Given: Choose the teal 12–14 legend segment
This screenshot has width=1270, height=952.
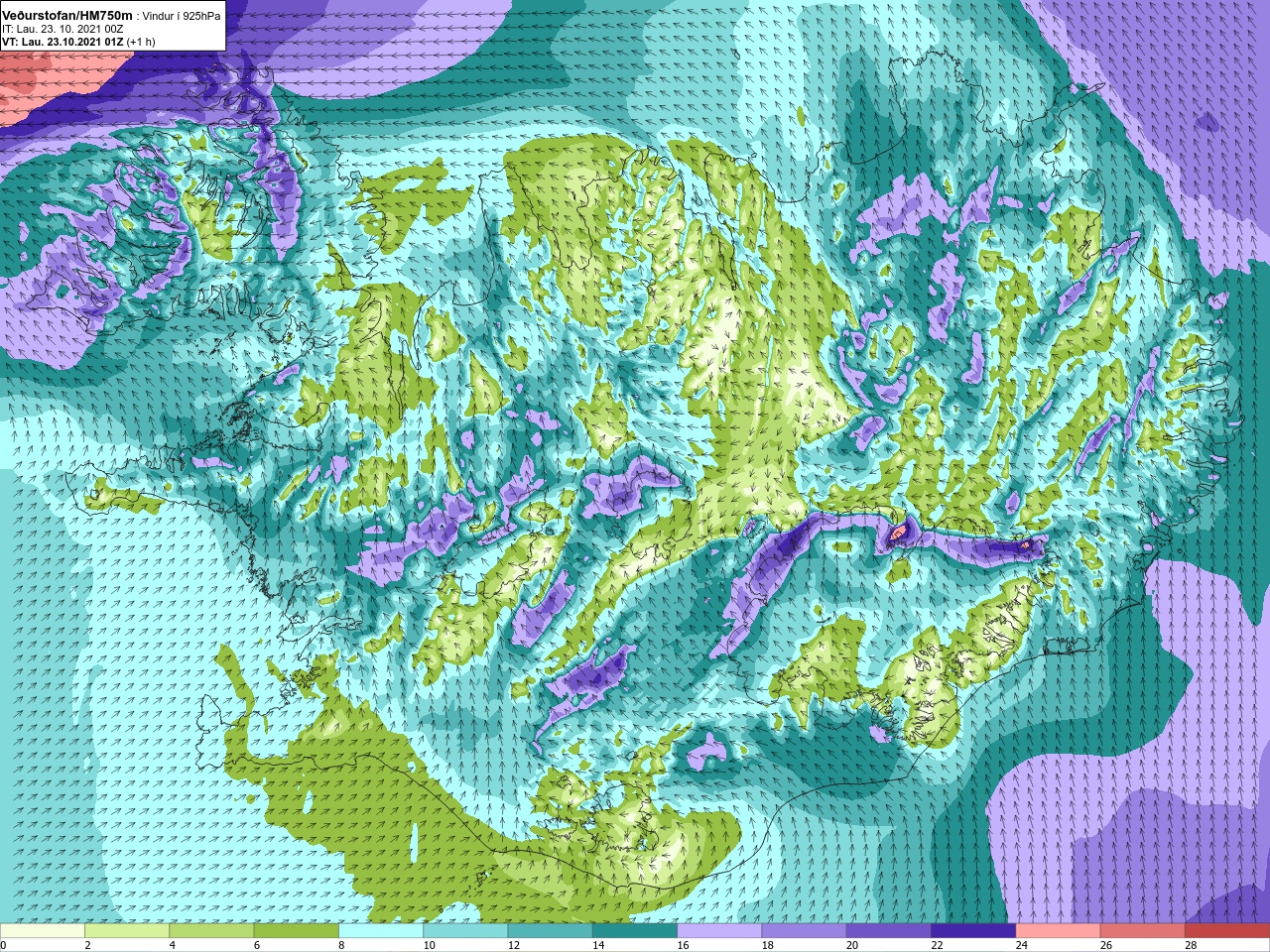Looking at the screenshot, I should [550, 931].
